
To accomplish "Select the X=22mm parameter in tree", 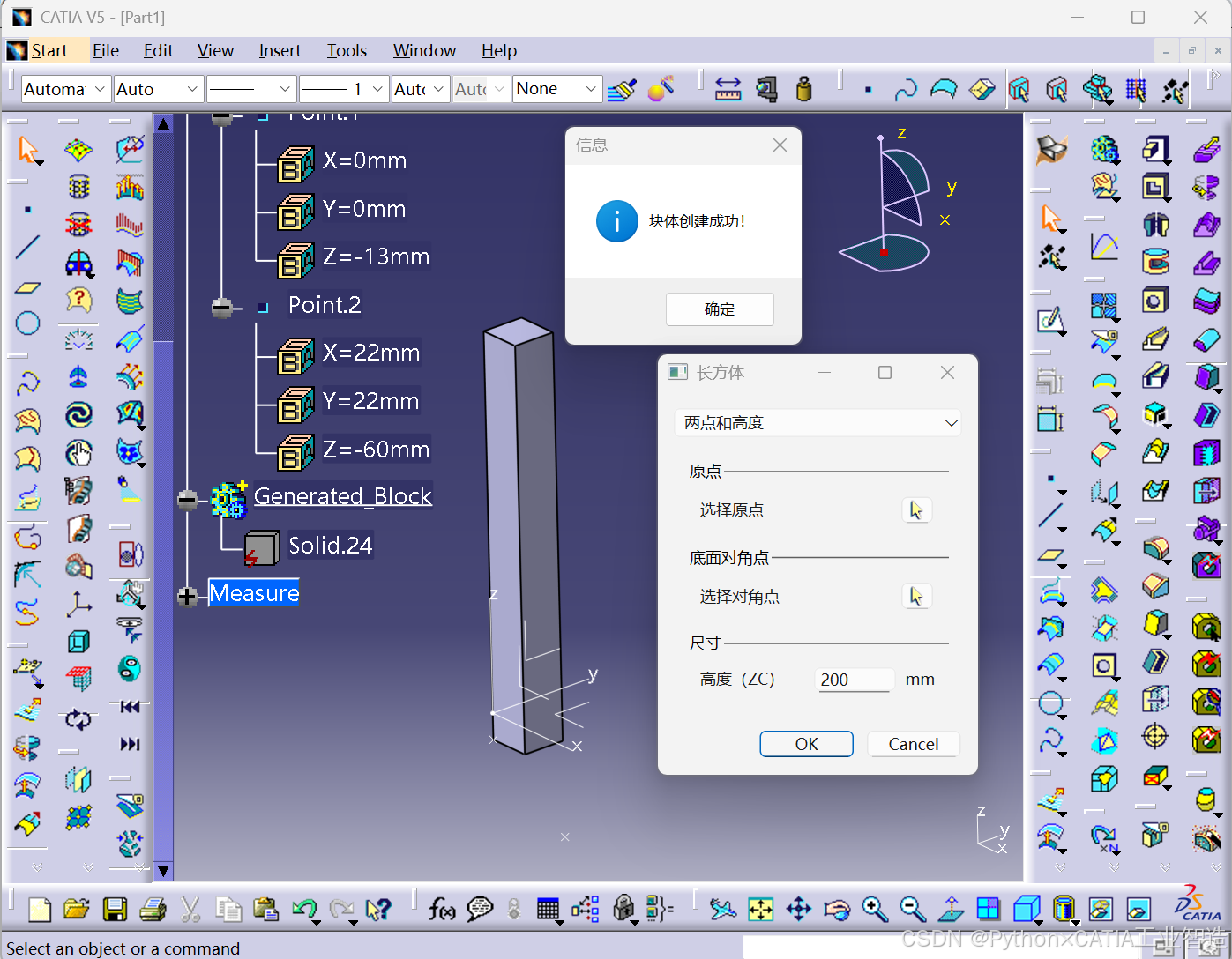I will point(371,353).
